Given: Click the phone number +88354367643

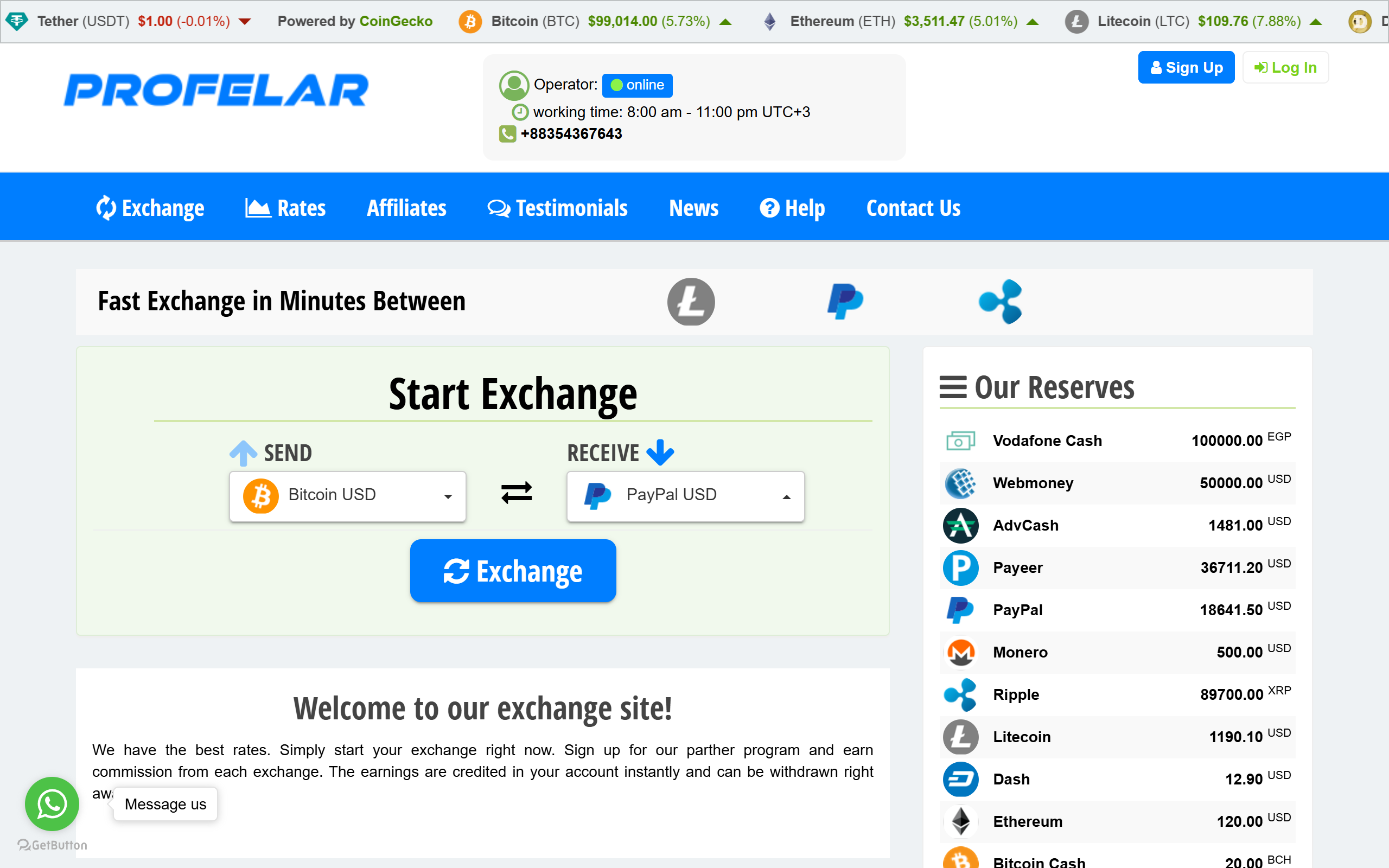Looking at the screenshot, I should (x=571, y=134).
